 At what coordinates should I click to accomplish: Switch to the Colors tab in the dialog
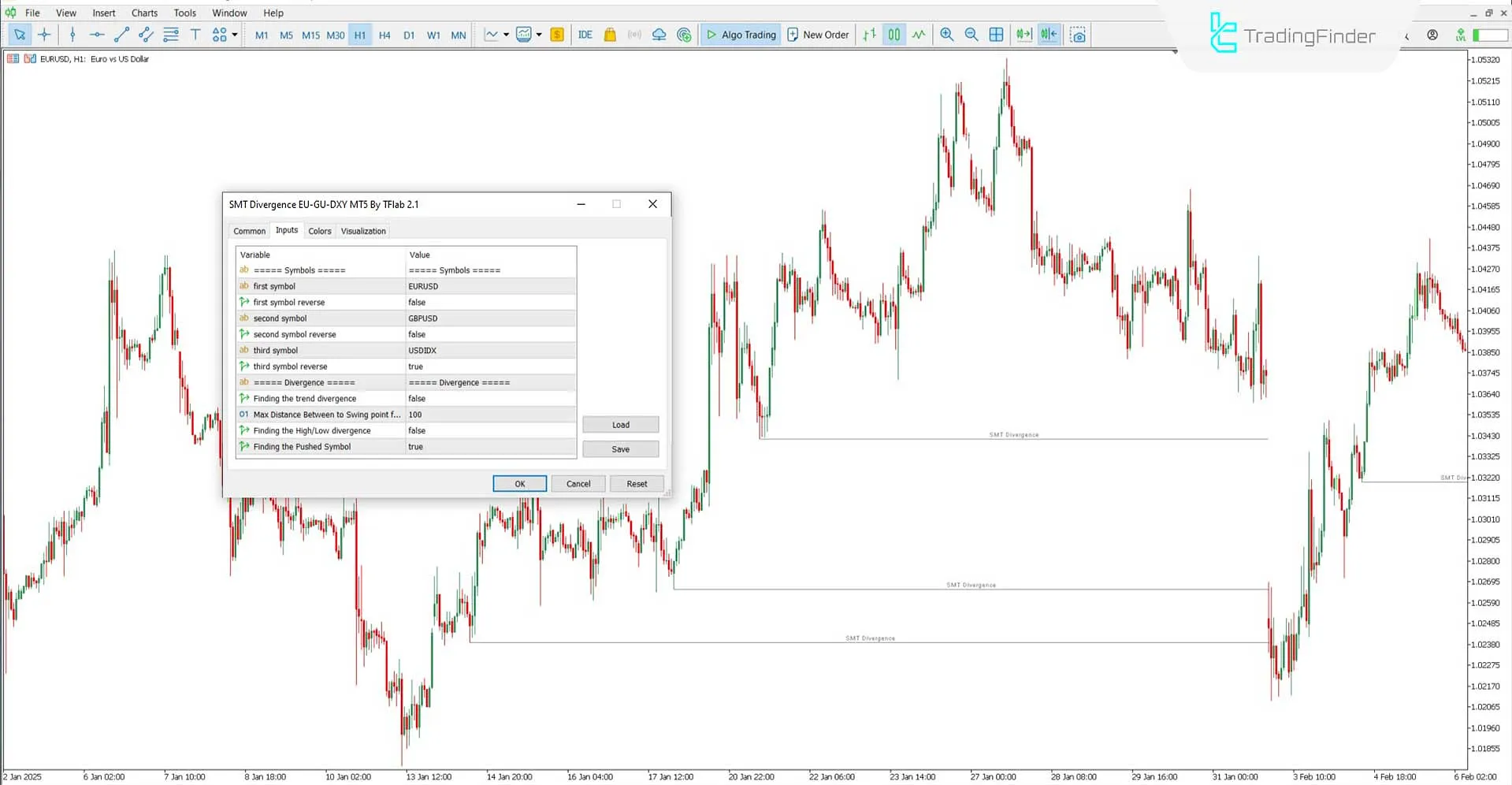click(x=320, y=230)
